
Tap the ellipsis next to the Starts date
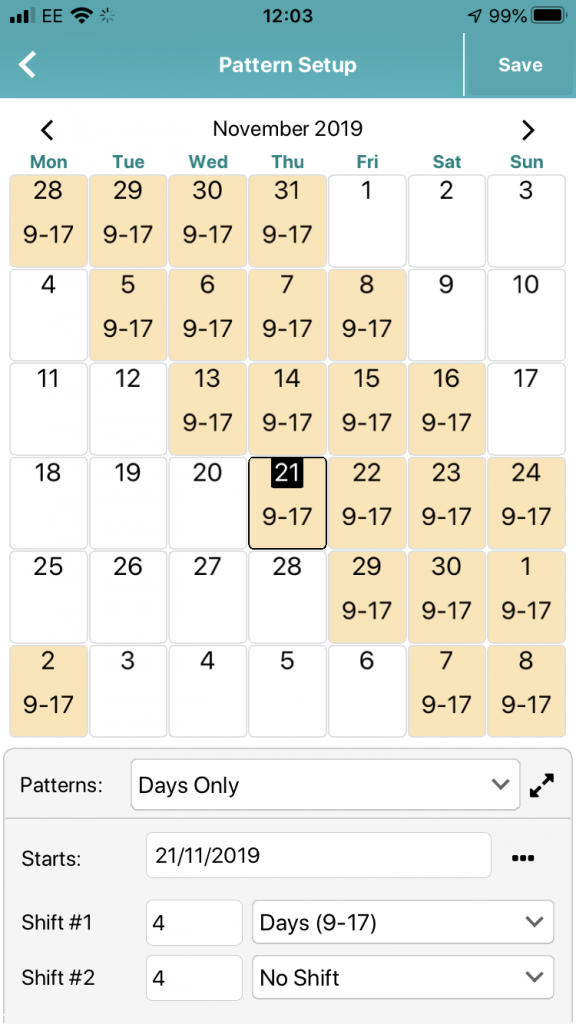(522, 856)
